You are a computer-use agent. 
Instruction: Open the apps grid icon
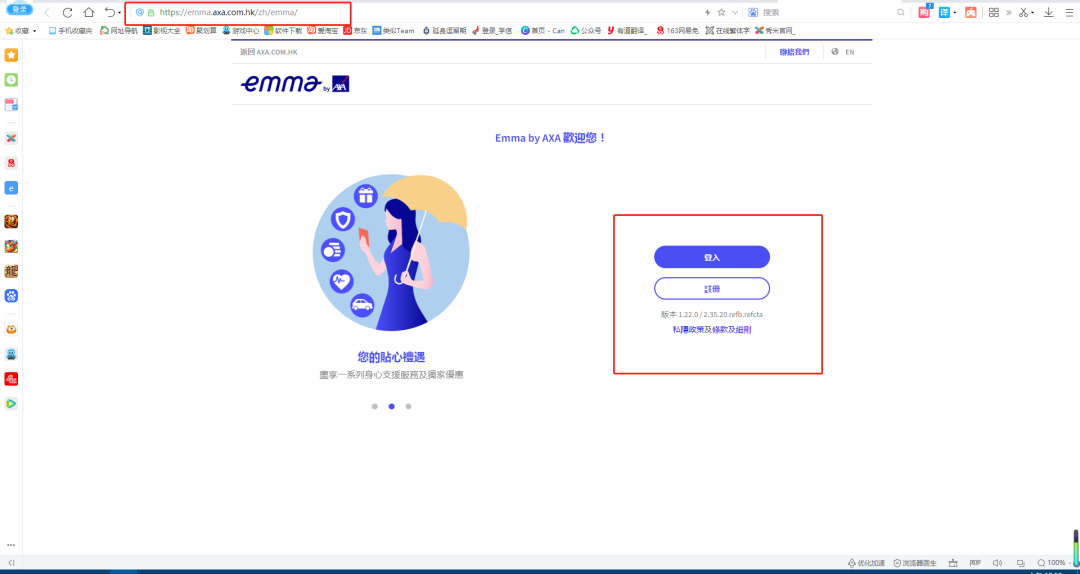[x=993, y=12]
